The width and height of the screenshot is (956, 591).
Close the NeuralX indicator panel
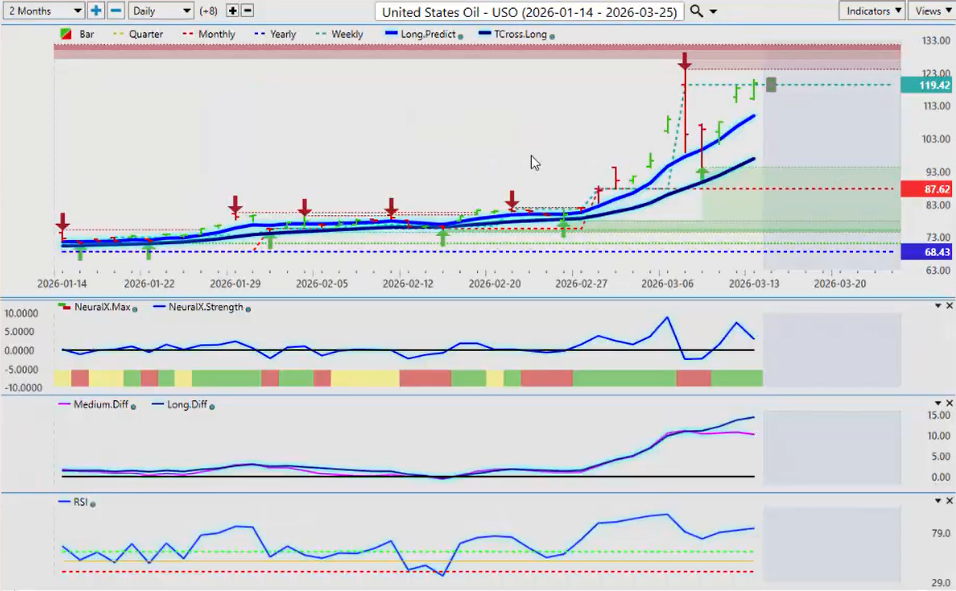(949, 305)
